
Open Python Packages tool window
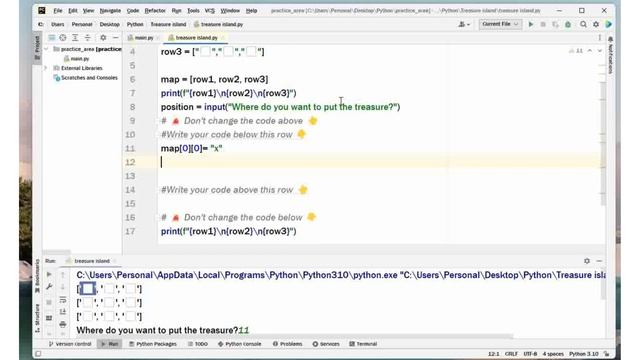(x=153, y=344)
